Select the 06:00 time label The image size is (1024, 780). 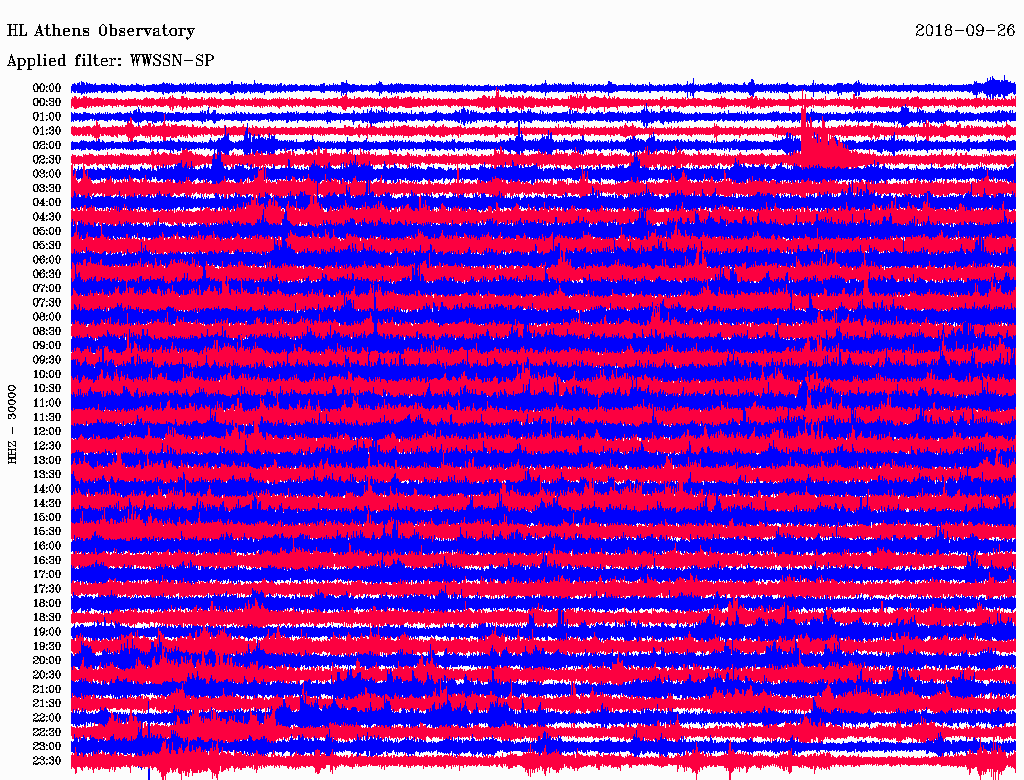[47, 259]
